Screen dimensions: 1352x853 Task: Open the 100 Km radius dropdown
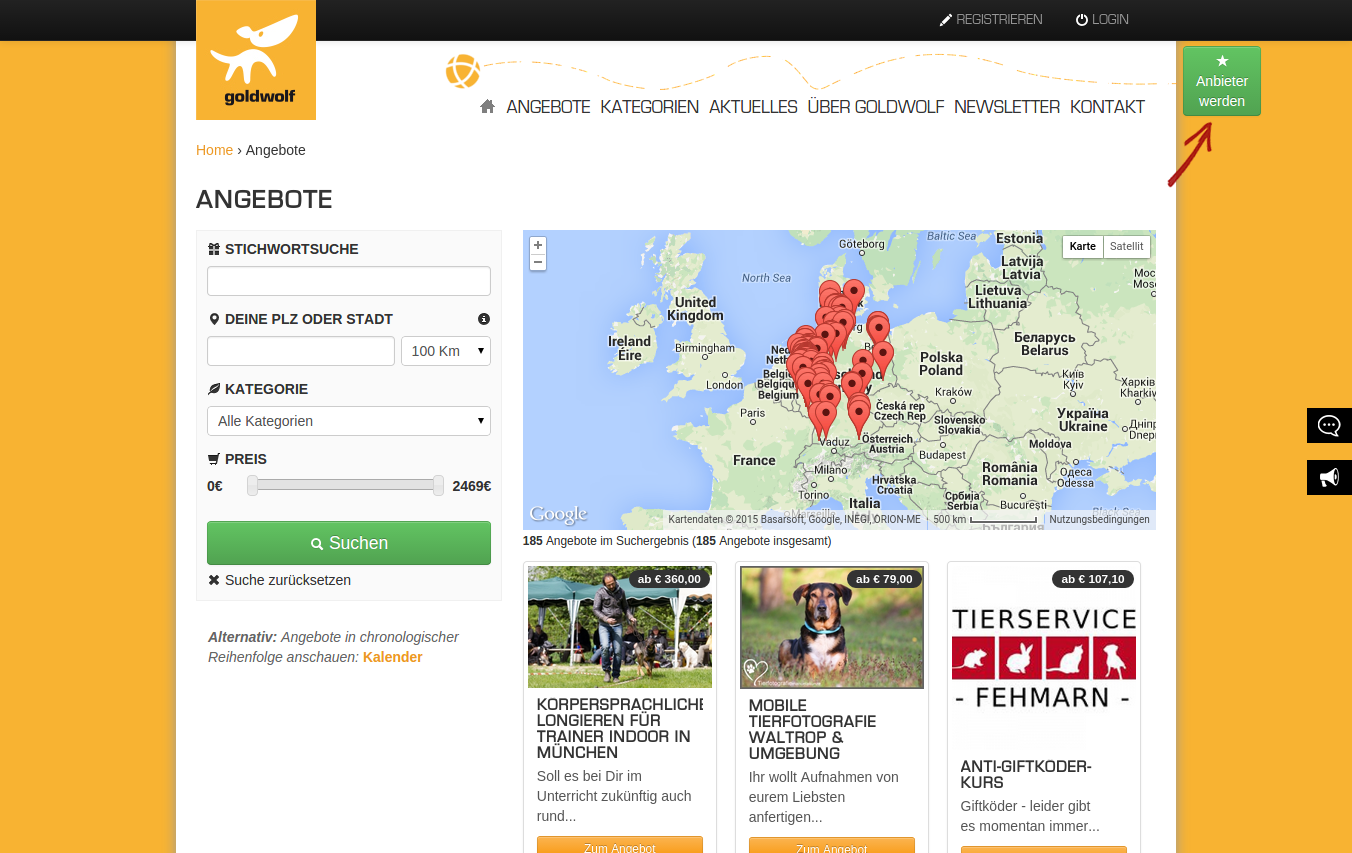[446, 351]
